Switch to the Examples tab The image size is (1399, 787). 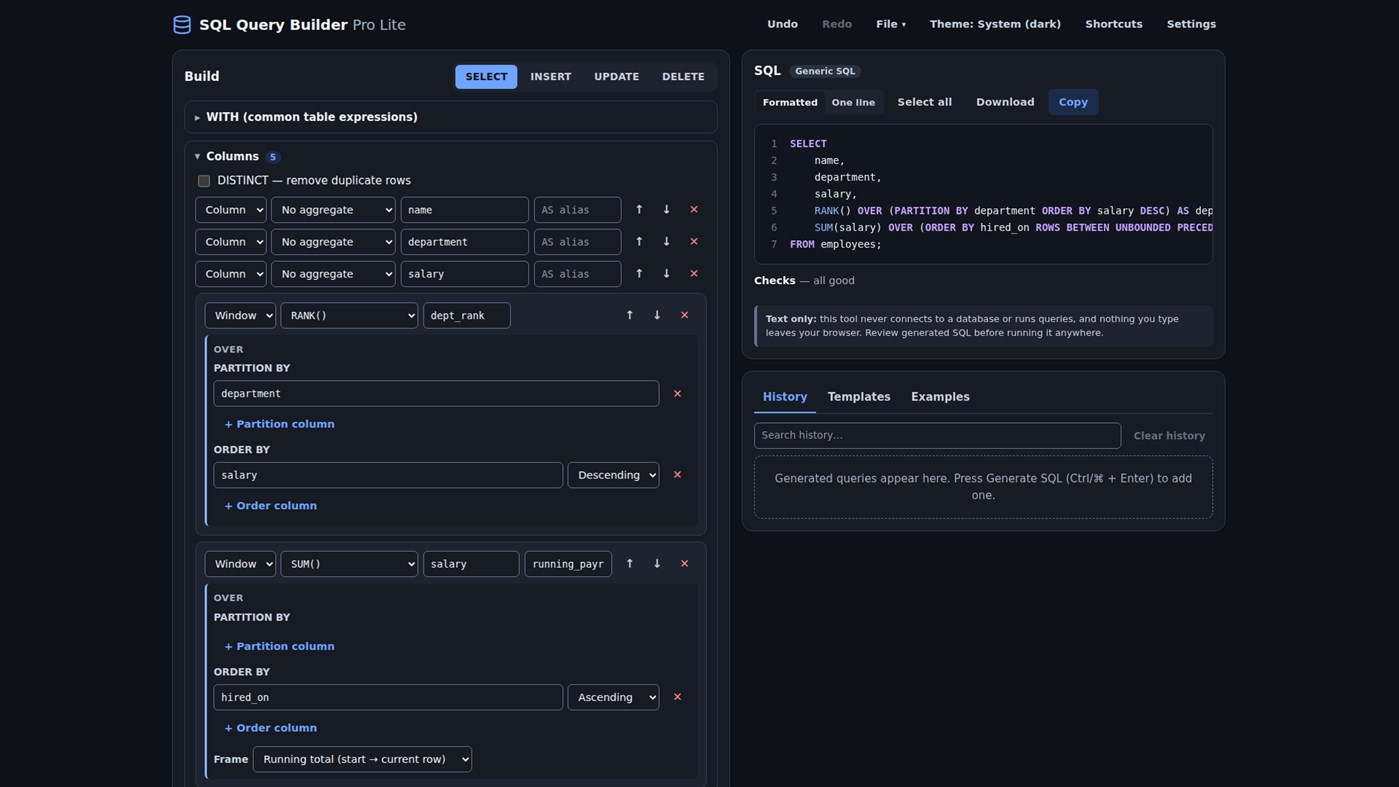pyautogui.click(x=940, y=397)
